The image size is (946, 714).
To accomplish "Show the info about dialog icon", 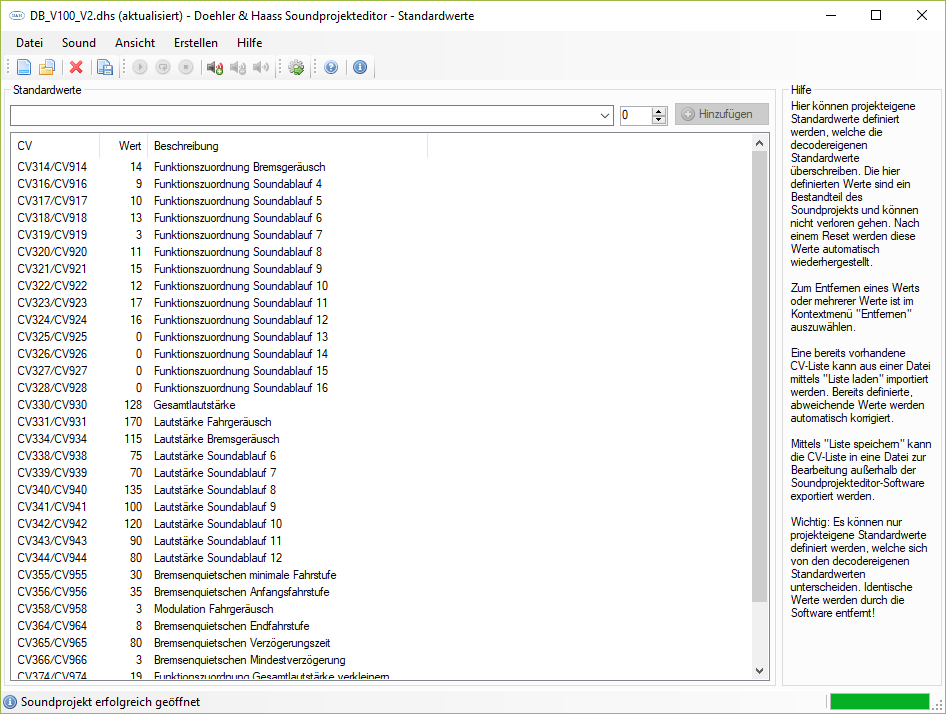I will (x=360, y=67).
